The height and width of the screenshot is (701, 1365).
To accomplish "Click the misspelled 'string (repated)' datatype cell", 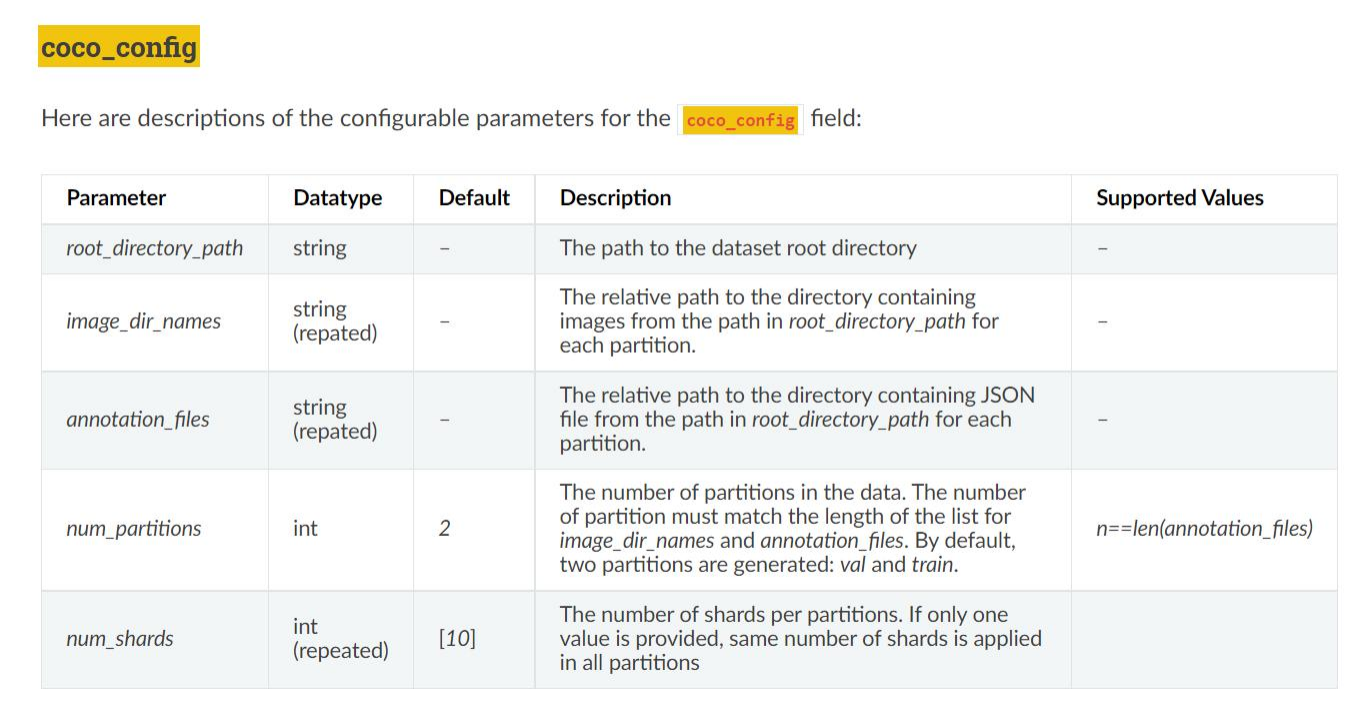I will [x=335, y=321].
